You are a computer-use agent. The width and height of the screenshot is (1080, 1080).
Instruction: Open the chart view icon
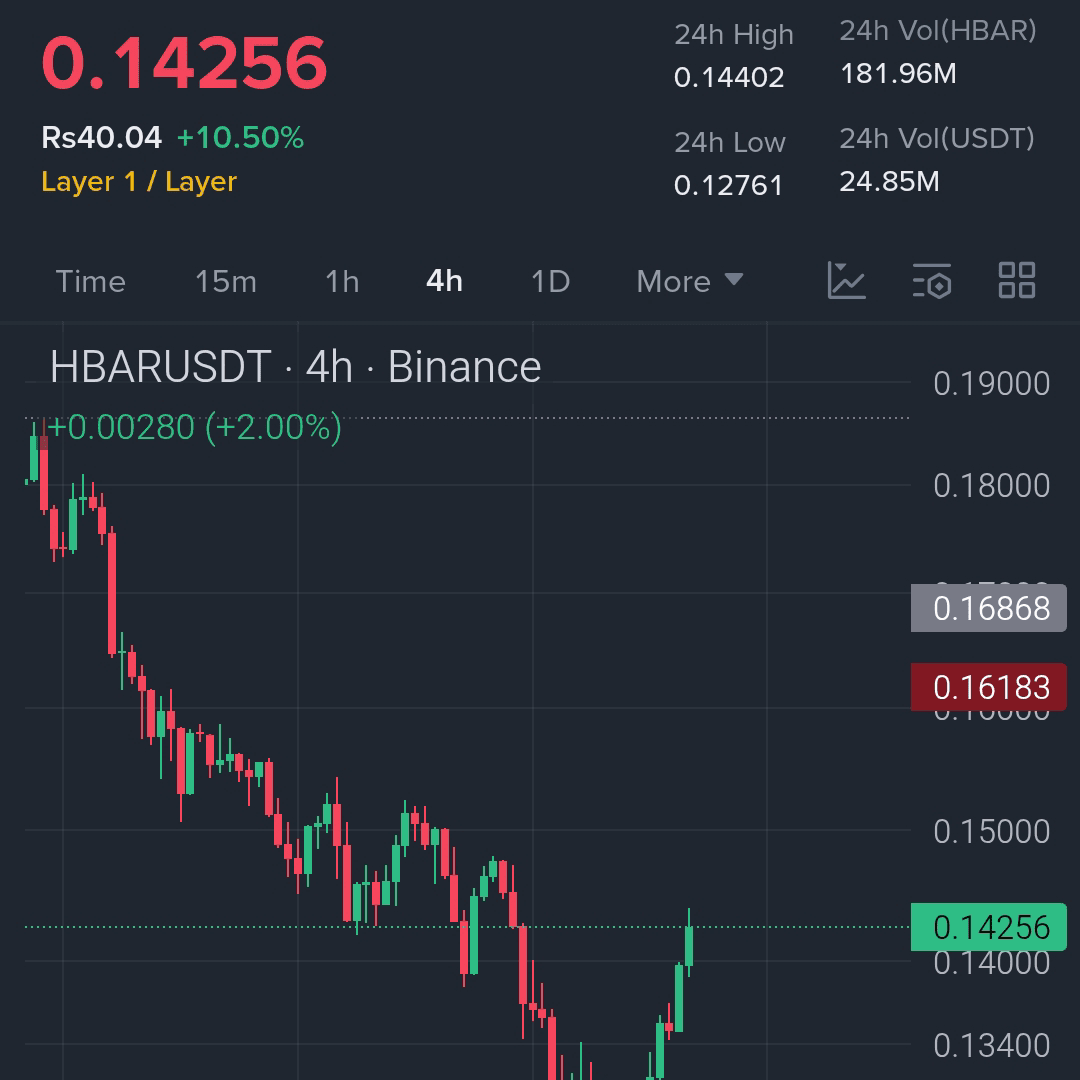pyautogui.click(x=846, y=280)
